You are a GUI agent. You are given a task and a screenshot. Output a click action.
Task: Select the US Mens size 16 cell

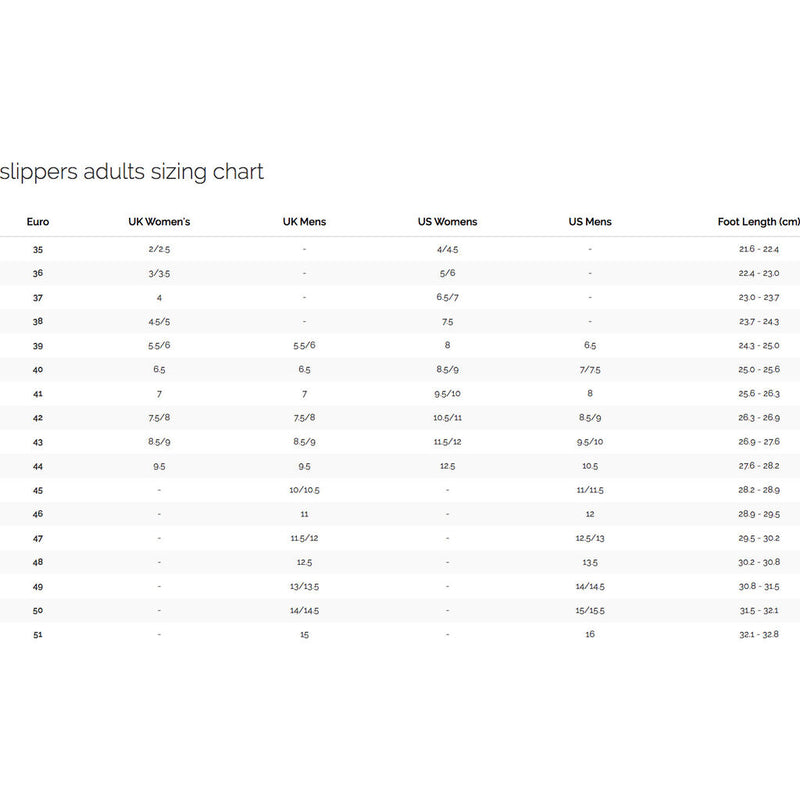tap(590, 634)
